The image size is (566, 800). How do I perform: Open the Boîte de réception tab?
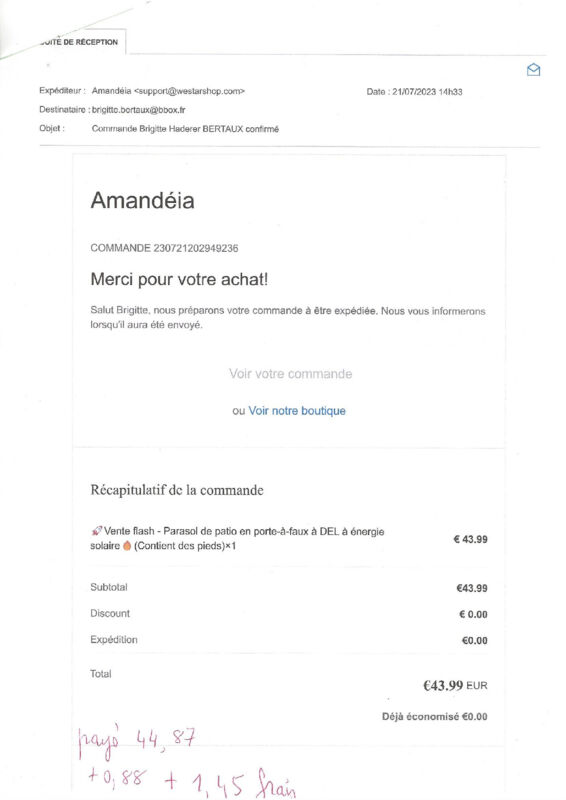click(78, 42)
